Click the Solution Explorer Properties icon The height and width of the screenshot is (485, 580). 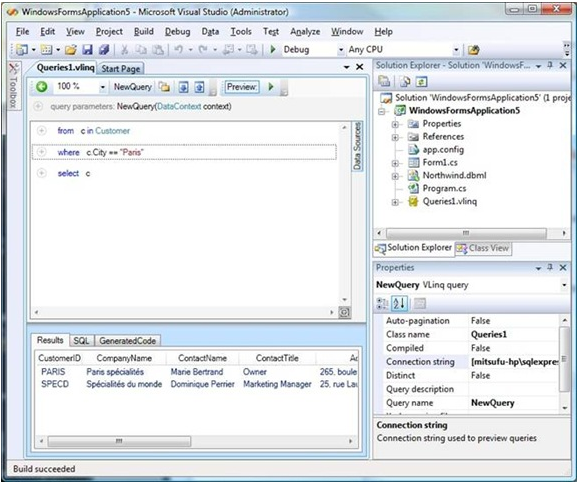[384, 81]
